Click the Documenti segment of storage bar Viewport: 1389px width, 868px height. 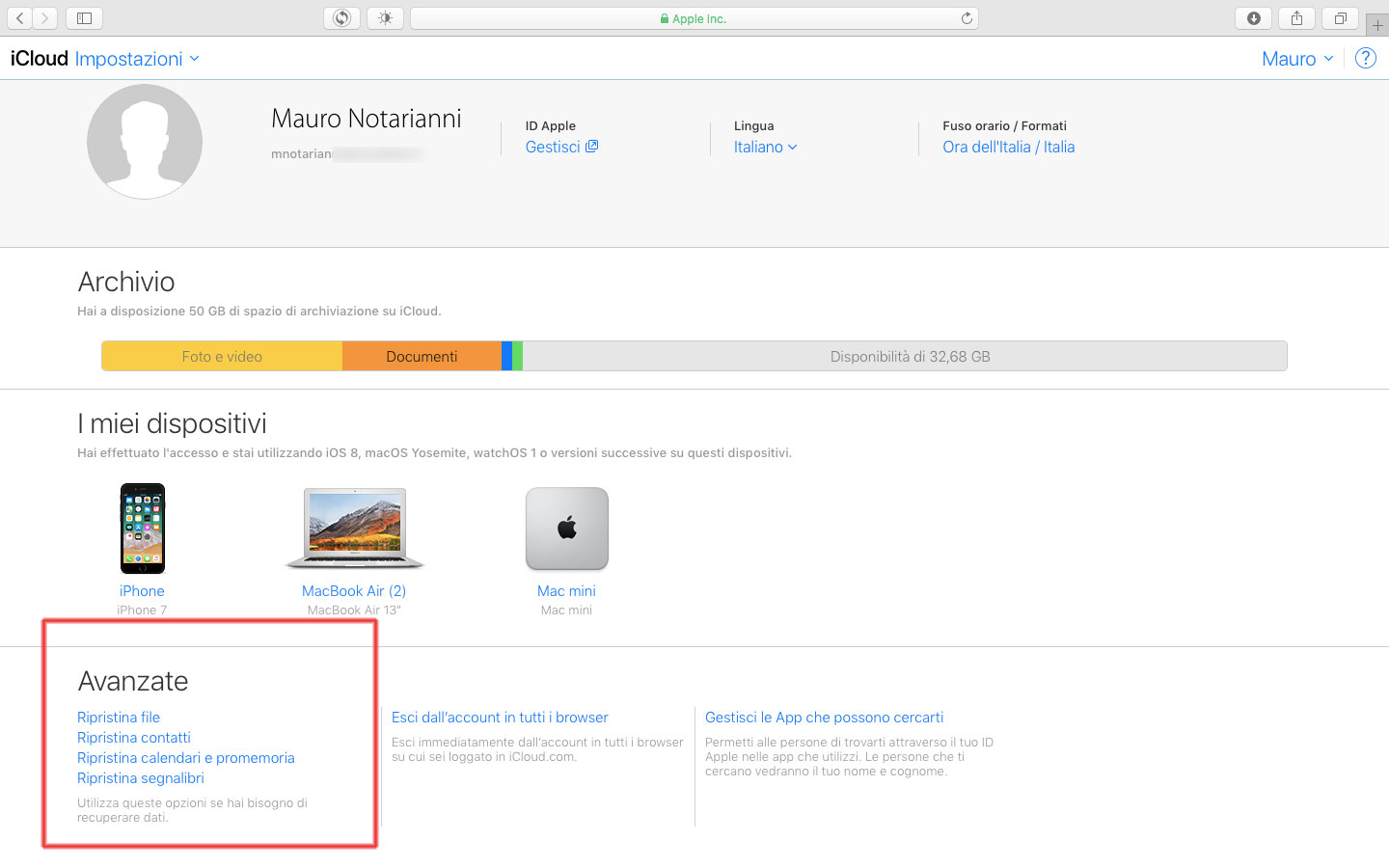click(422, 356)
